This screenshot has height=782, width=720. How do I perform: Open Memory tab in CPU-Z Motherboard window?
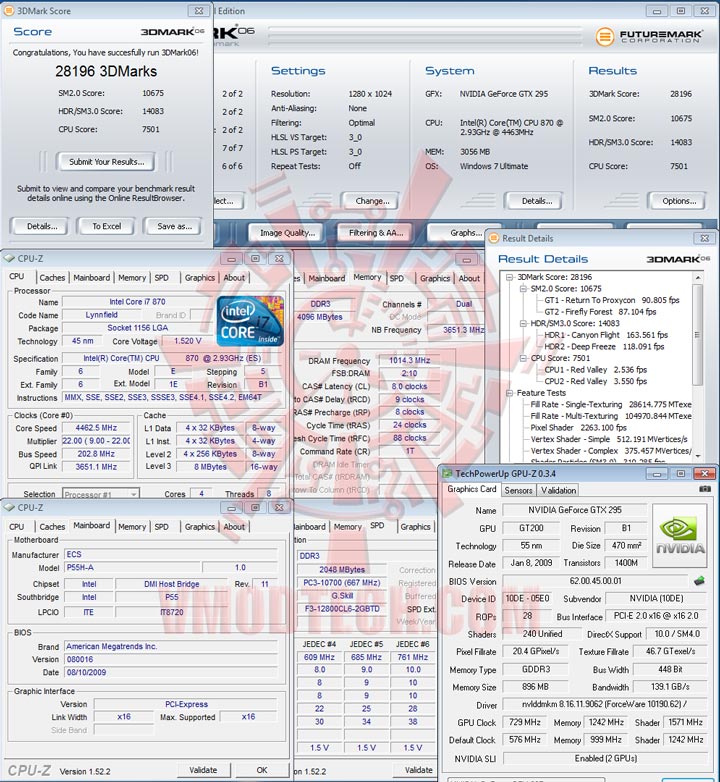click(x=132, y=527)
